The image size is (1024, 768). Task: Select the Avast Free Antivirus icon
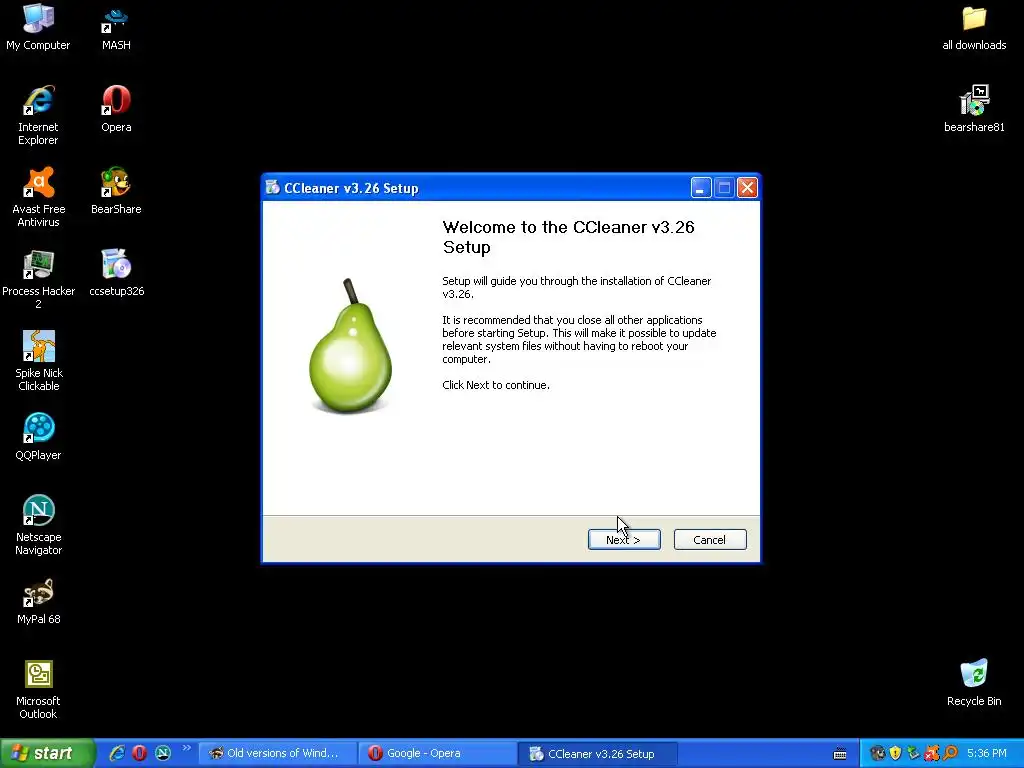[x=39, y=197]
